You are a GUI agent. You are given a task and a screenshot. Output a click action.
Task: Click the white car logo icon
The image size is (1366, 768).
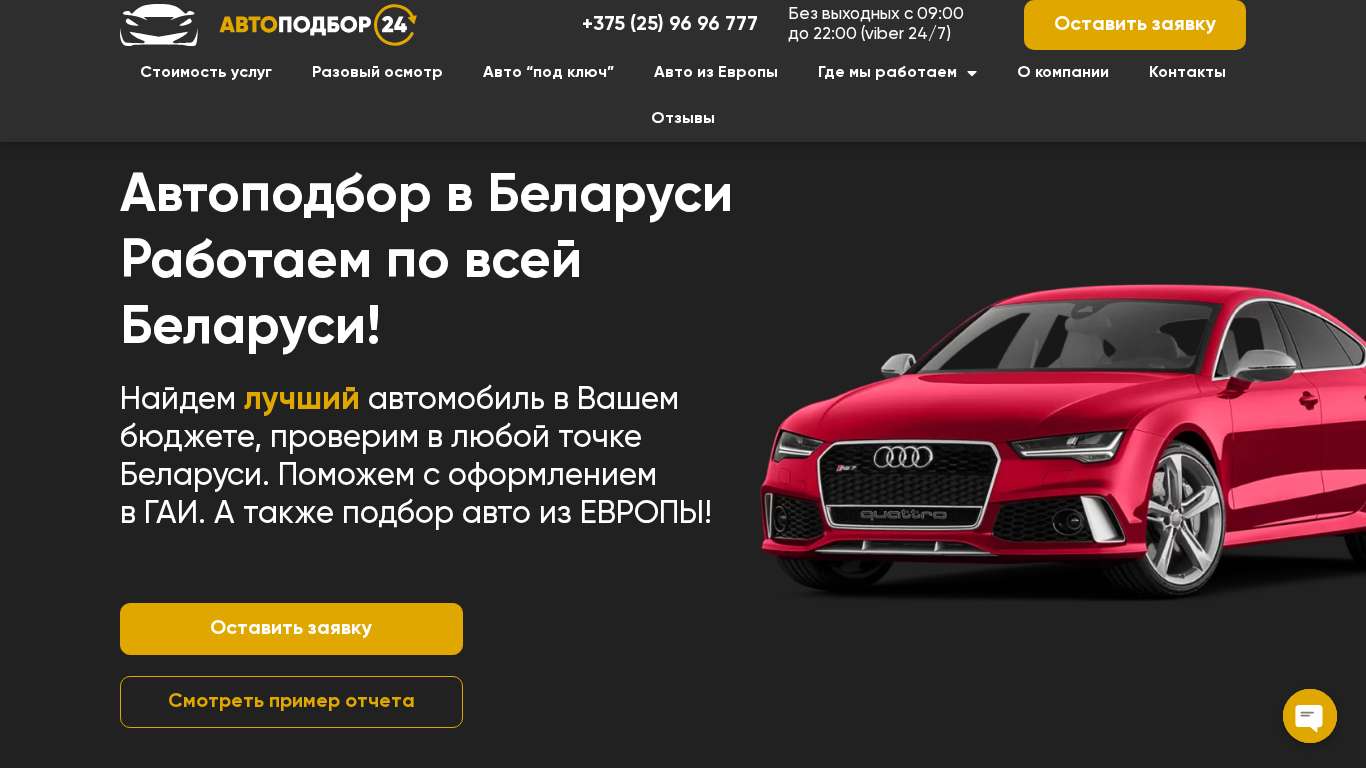[x=159, y=24]
